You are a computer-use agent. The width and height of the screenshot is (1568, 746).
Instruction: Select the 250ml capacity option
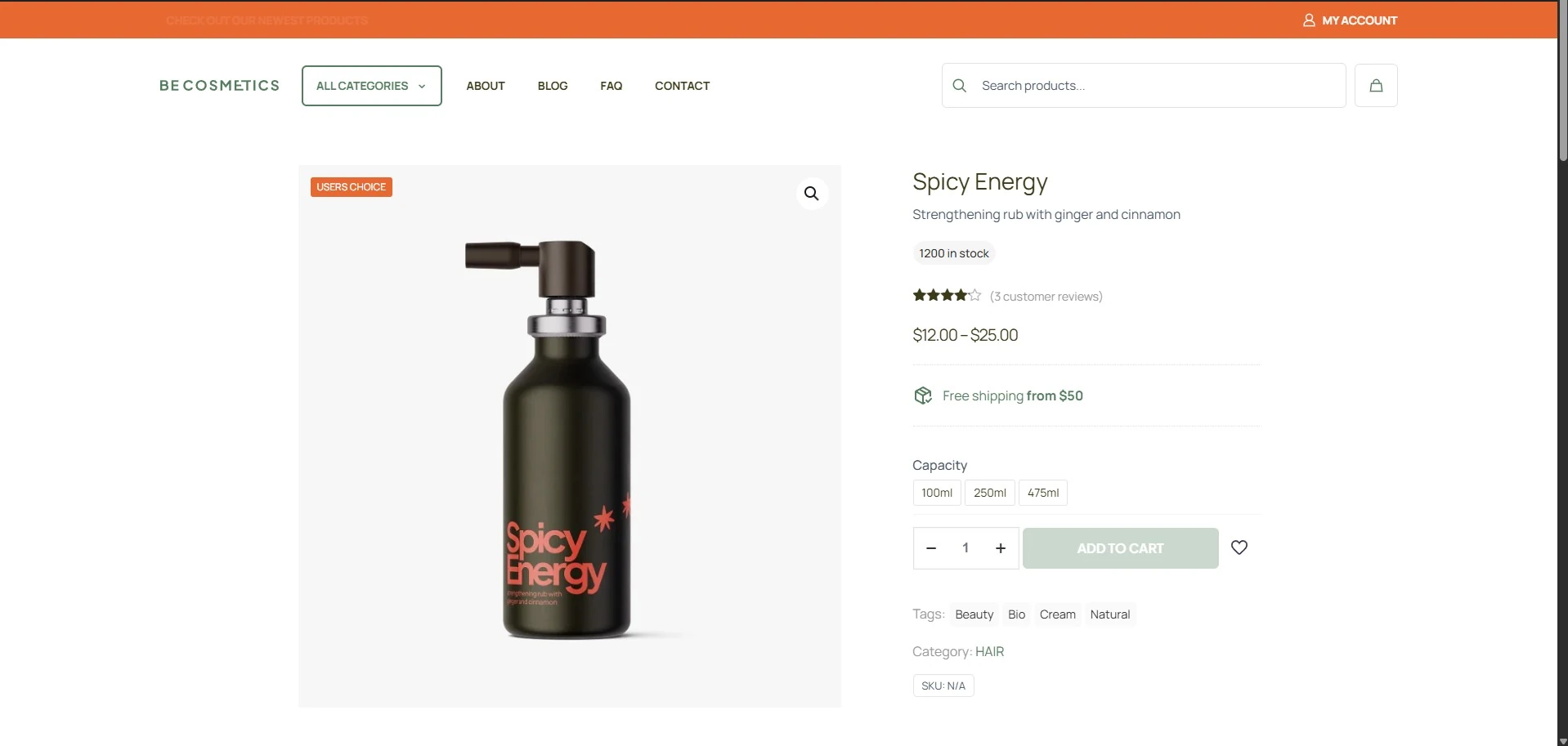(x=989, y=493)
